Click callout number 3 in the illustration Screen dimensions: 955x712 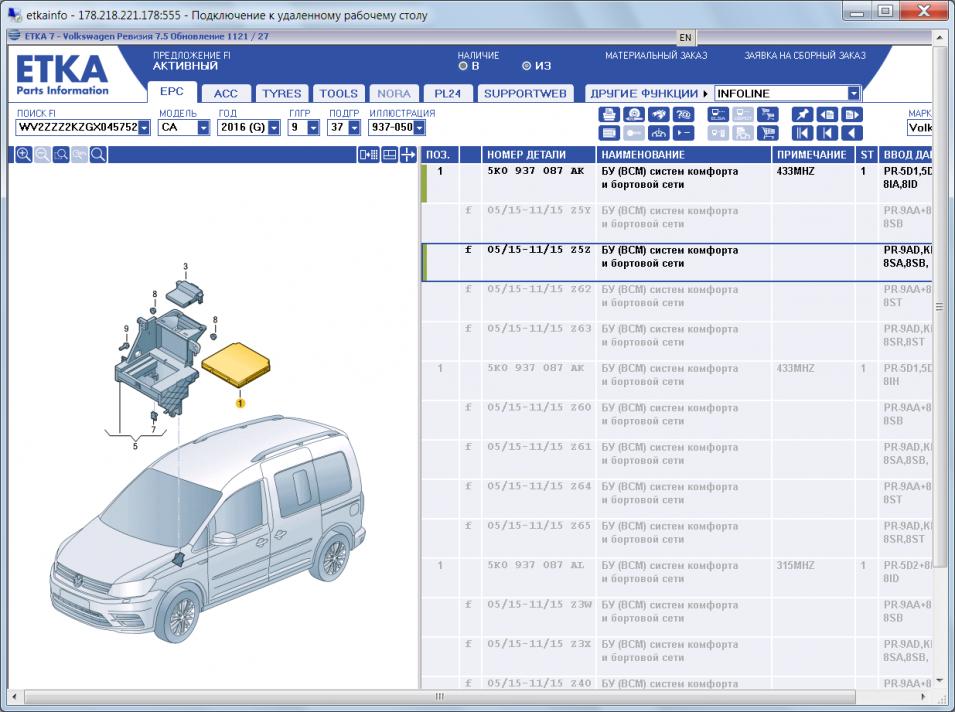pos(186,266)
